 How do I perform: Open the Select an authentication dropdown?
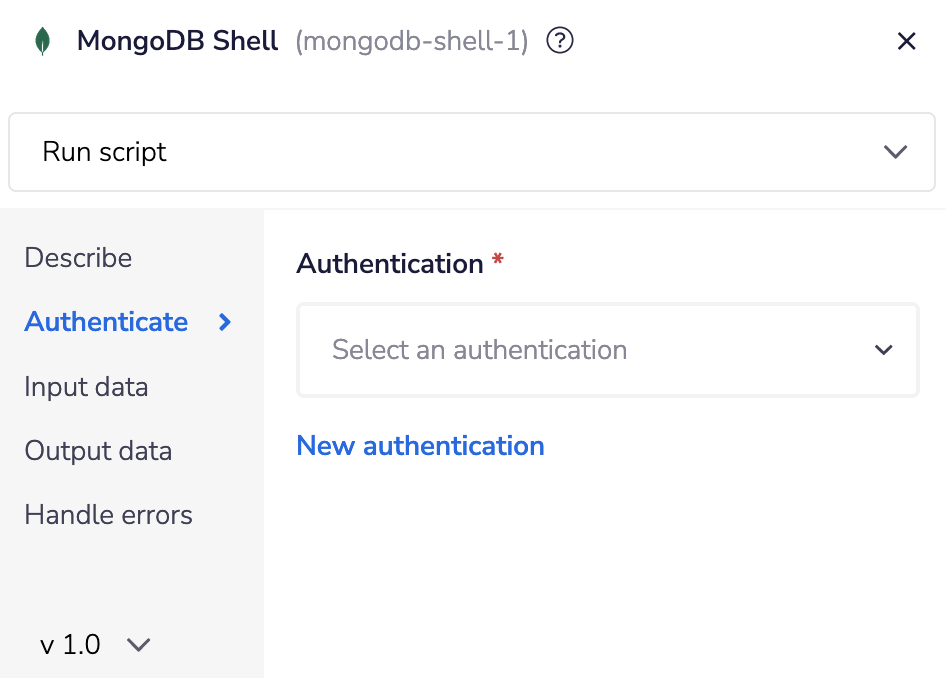607,350
